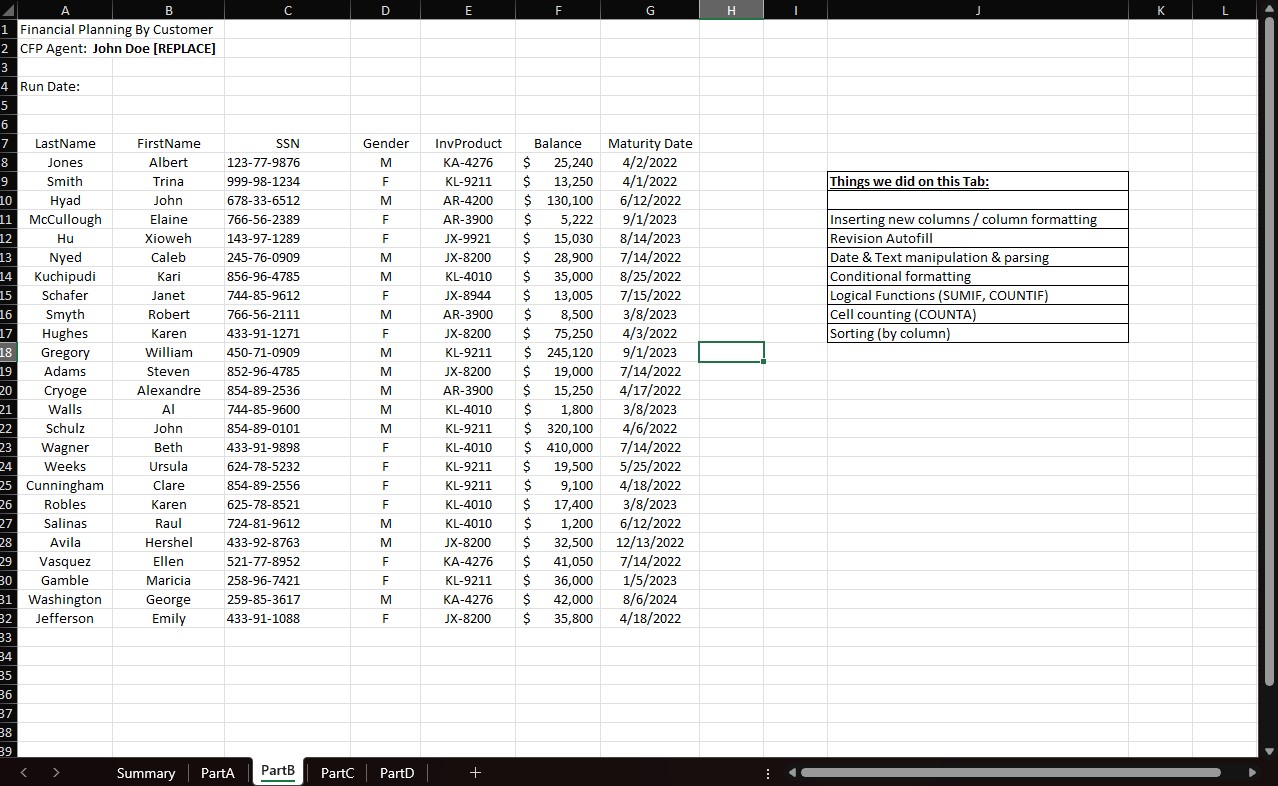Click the next-sheet navigation arrow
This screenshot has width=1278, height=786.
click(x=57, y=772)
